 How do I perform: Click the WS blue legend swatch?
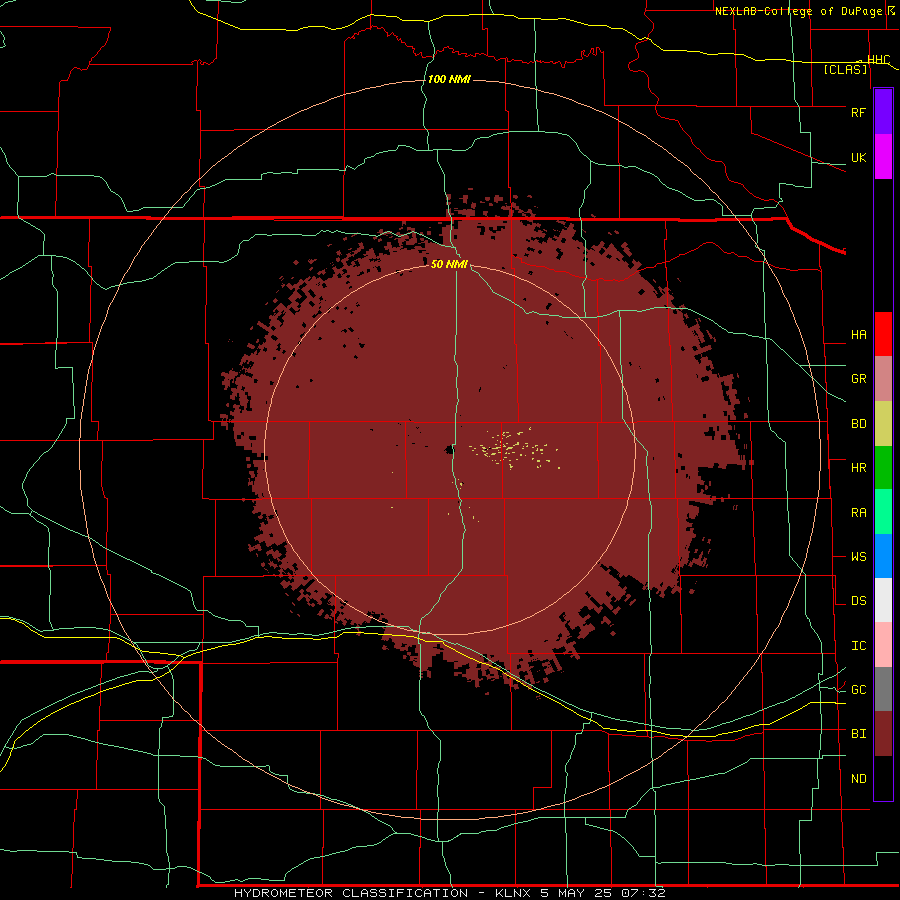pyautogui.click(x=883, y=556)
